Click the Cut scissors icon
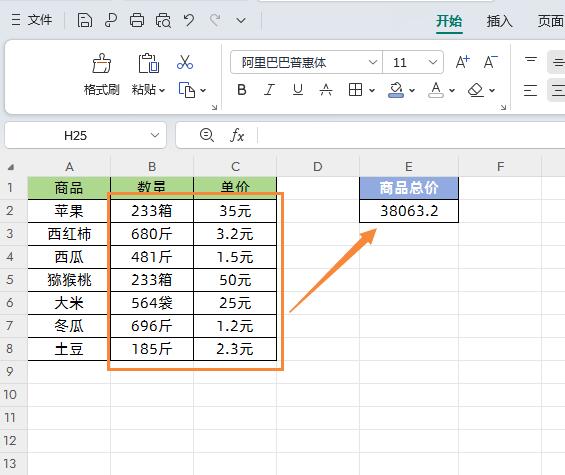 coord(185,62)
